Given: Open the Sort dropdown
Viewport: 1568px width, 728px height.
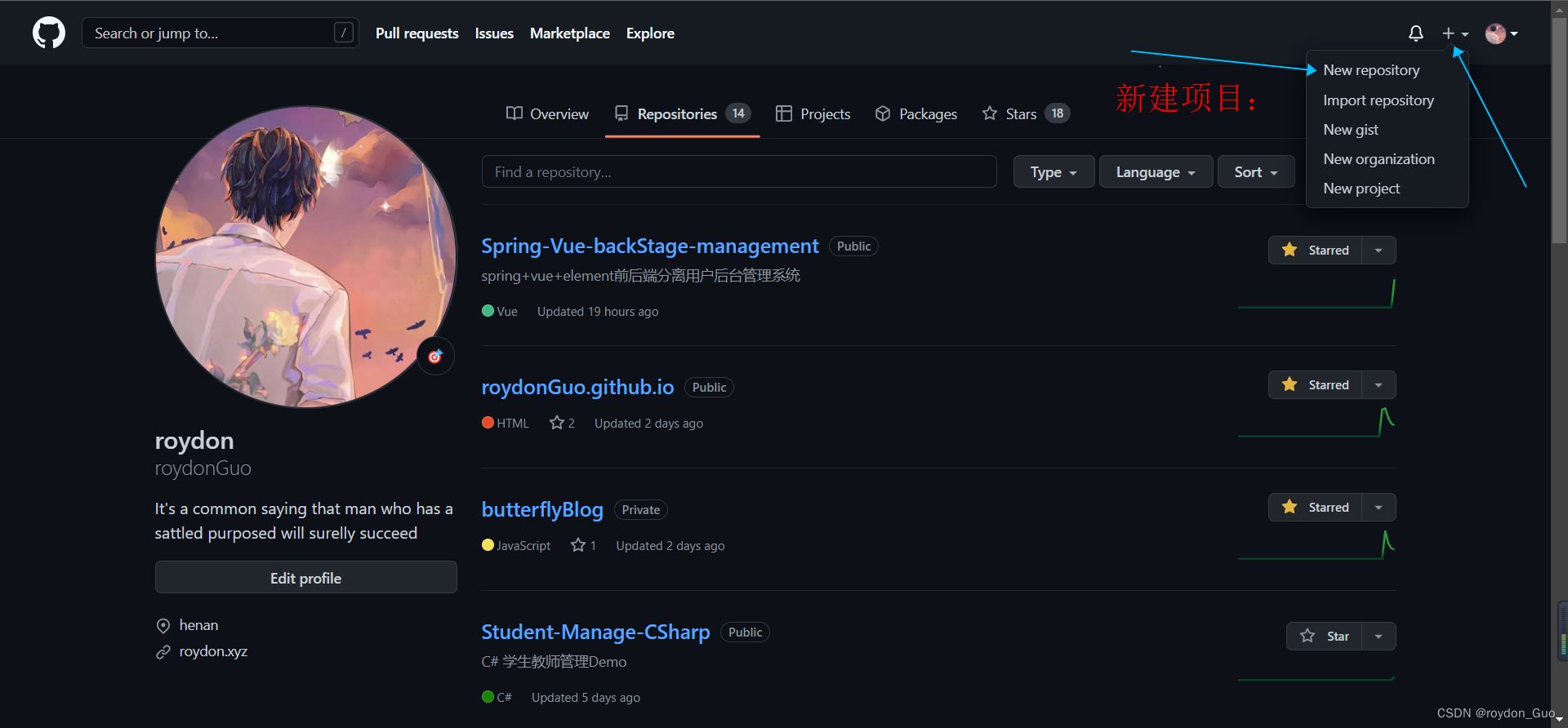Looking at the screenshot, I should (x=1256, y=172).
